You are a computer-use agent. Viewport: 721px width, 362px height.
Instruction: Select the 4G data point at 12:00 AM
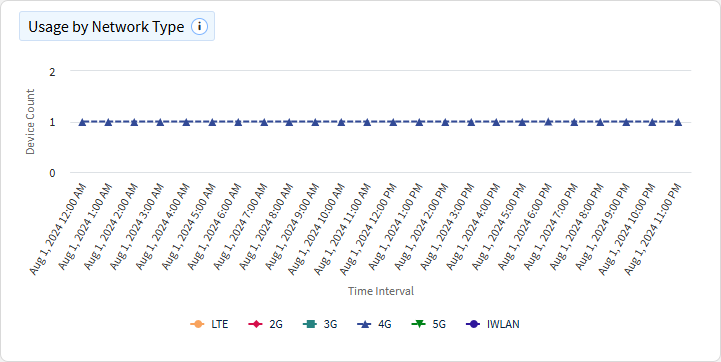83,122
